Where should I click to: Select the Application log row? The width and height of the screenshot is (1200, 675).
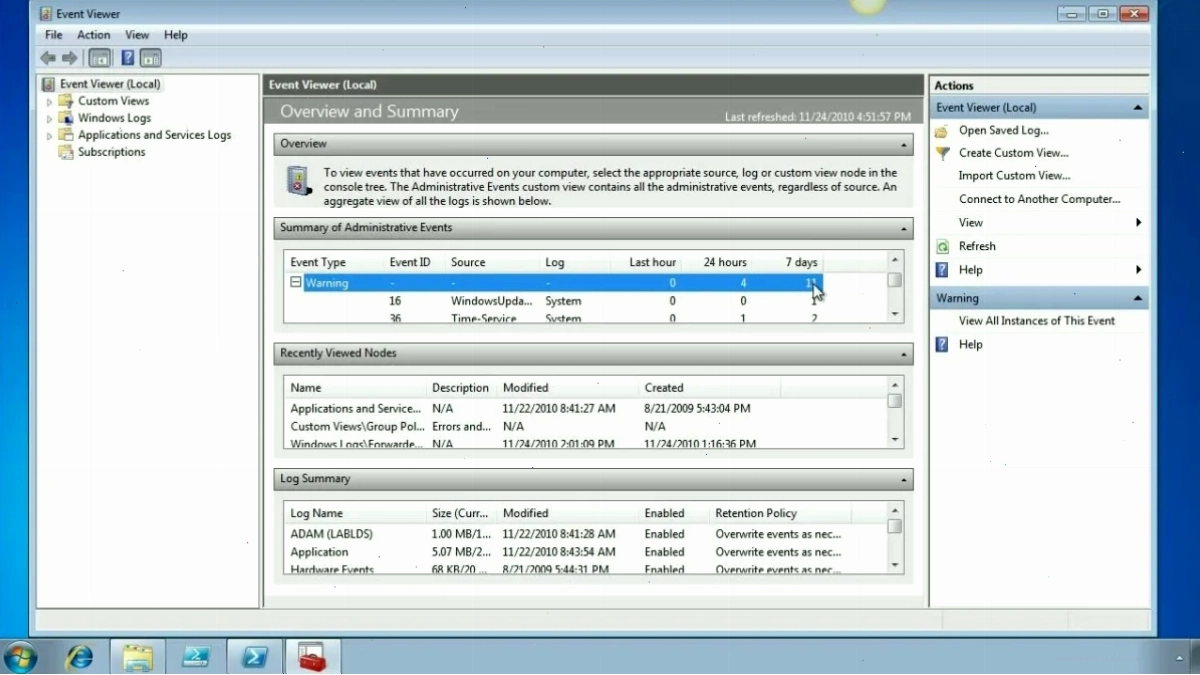(x=586, y=552)
